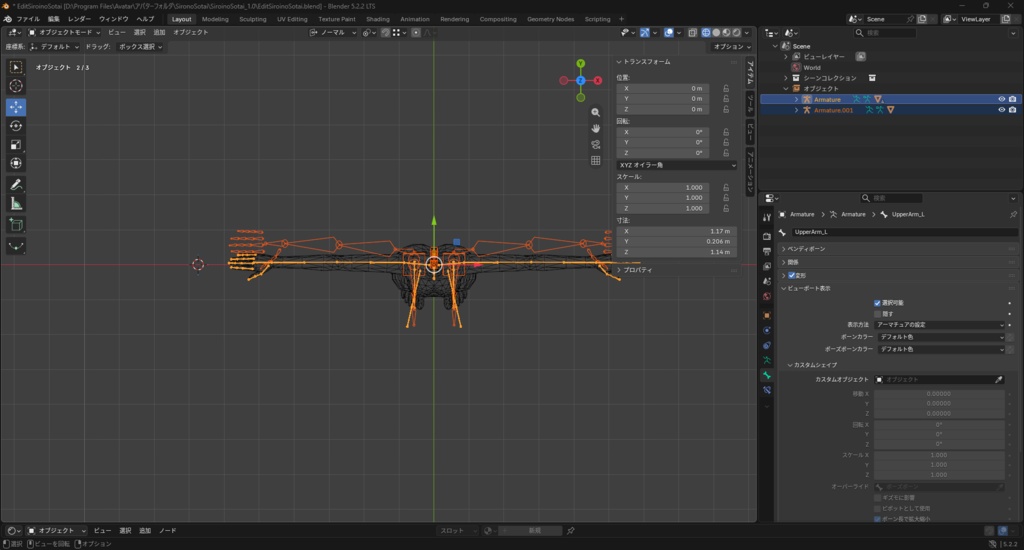1024x550 pixels.
Task: Toggle the 選択可能 checkbox
Action: click(877, 303)
